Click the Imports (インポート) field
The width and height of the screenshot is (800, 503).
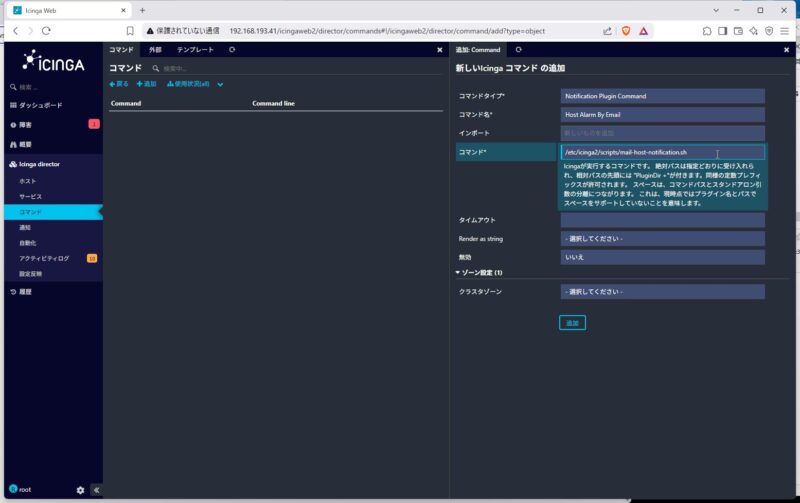pyautogui.click(x=662, y=133)
